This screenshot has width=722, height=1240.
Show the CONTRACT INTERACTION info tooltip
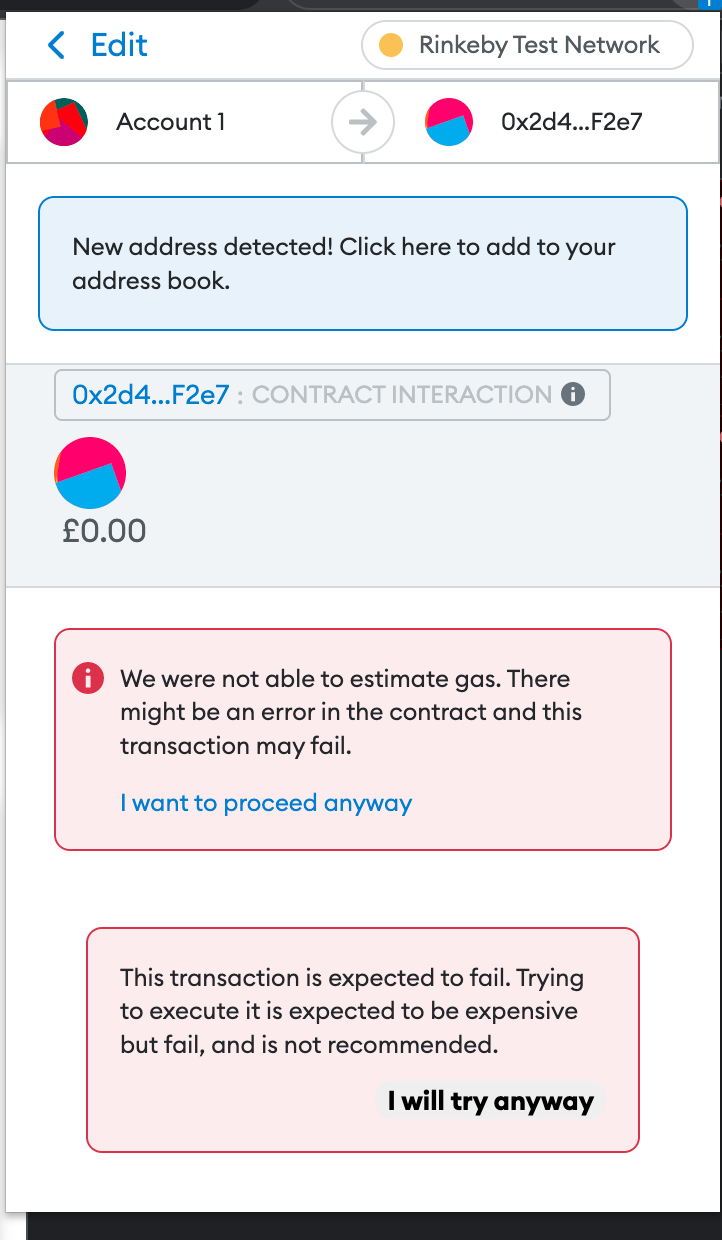pyautogui.click(x=573, y=395)
